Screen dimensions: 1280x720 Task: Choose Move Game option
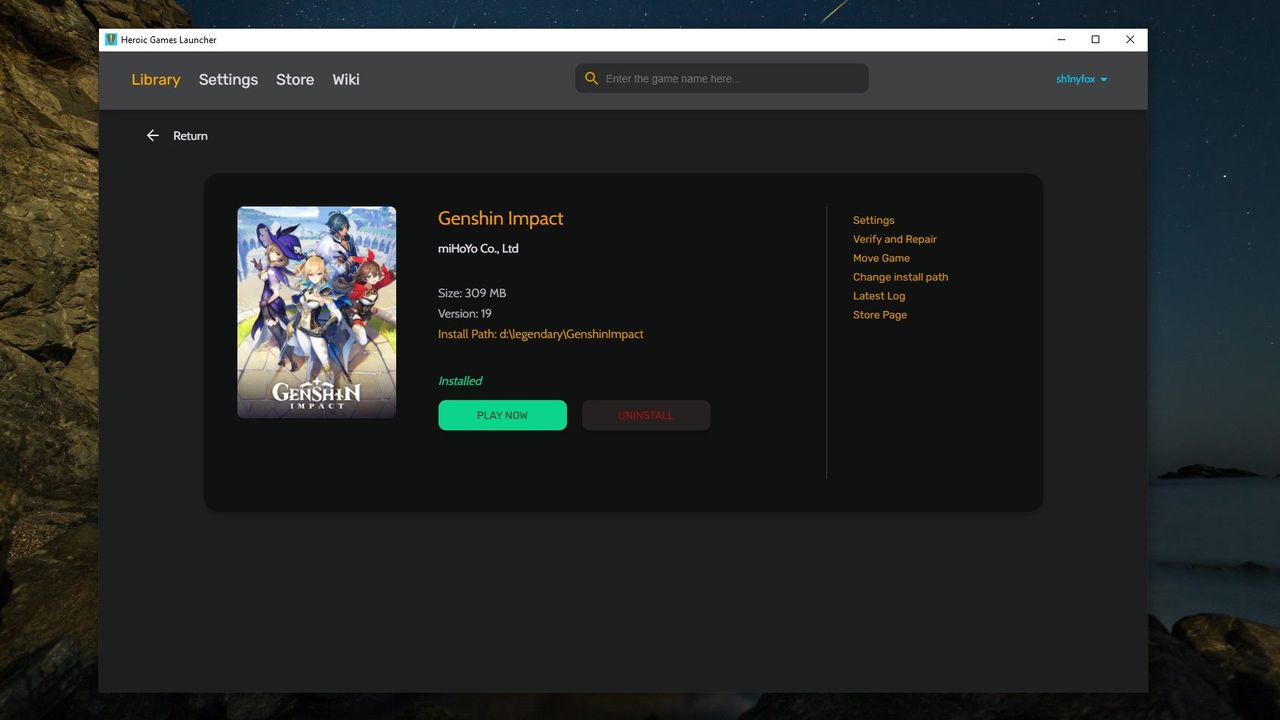(x=881, y=258)
